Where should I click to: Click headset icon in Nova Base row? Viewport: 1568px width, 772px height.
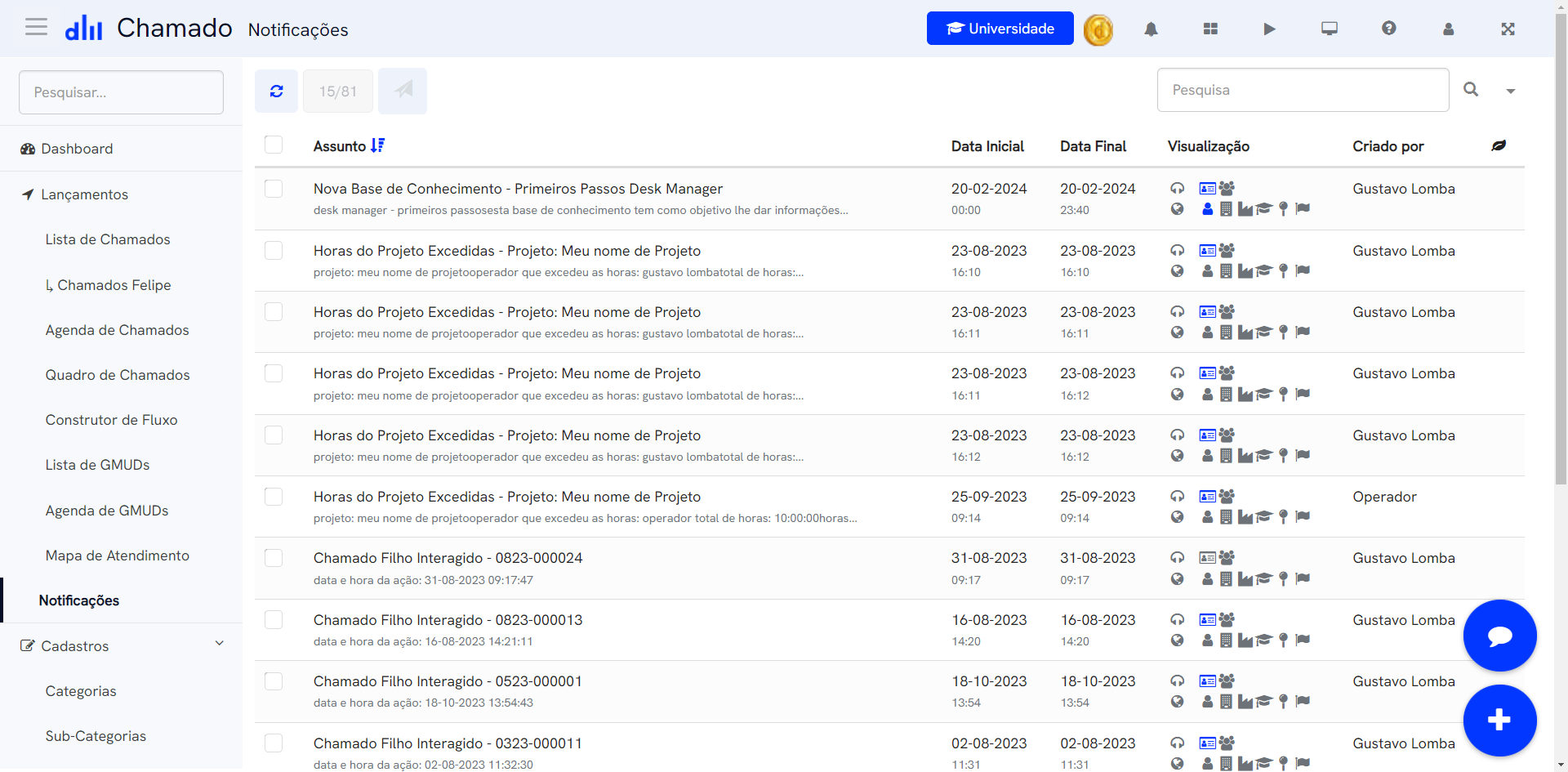coord(1177,188)
